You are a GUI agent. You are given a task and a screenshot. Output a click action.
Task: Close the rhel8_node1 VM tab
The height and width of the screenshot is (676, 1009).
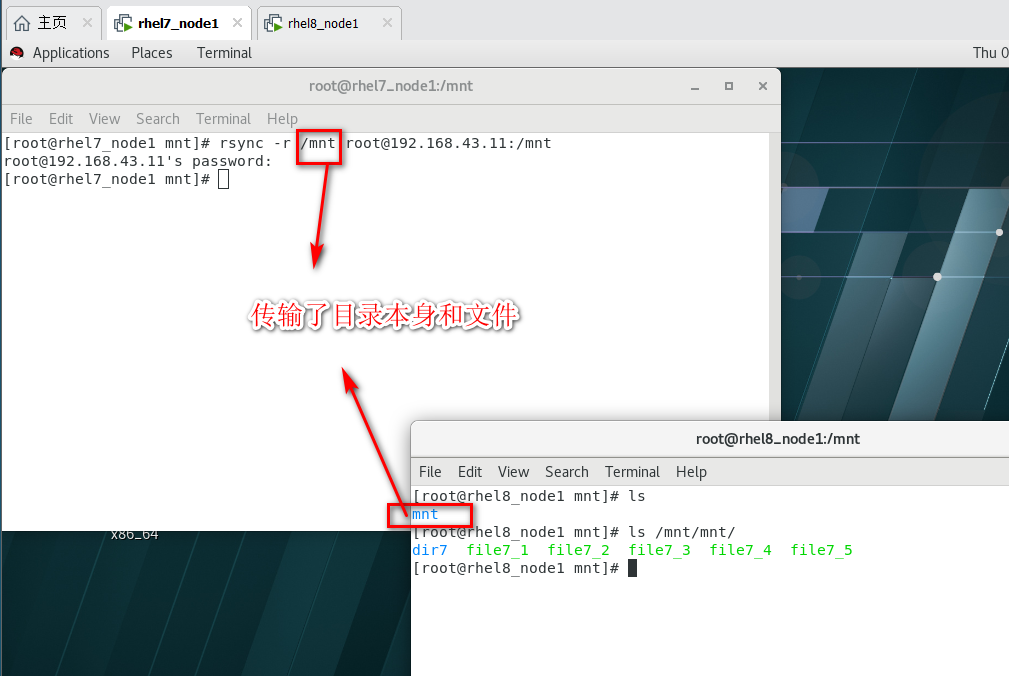click(x=387, y=23)
